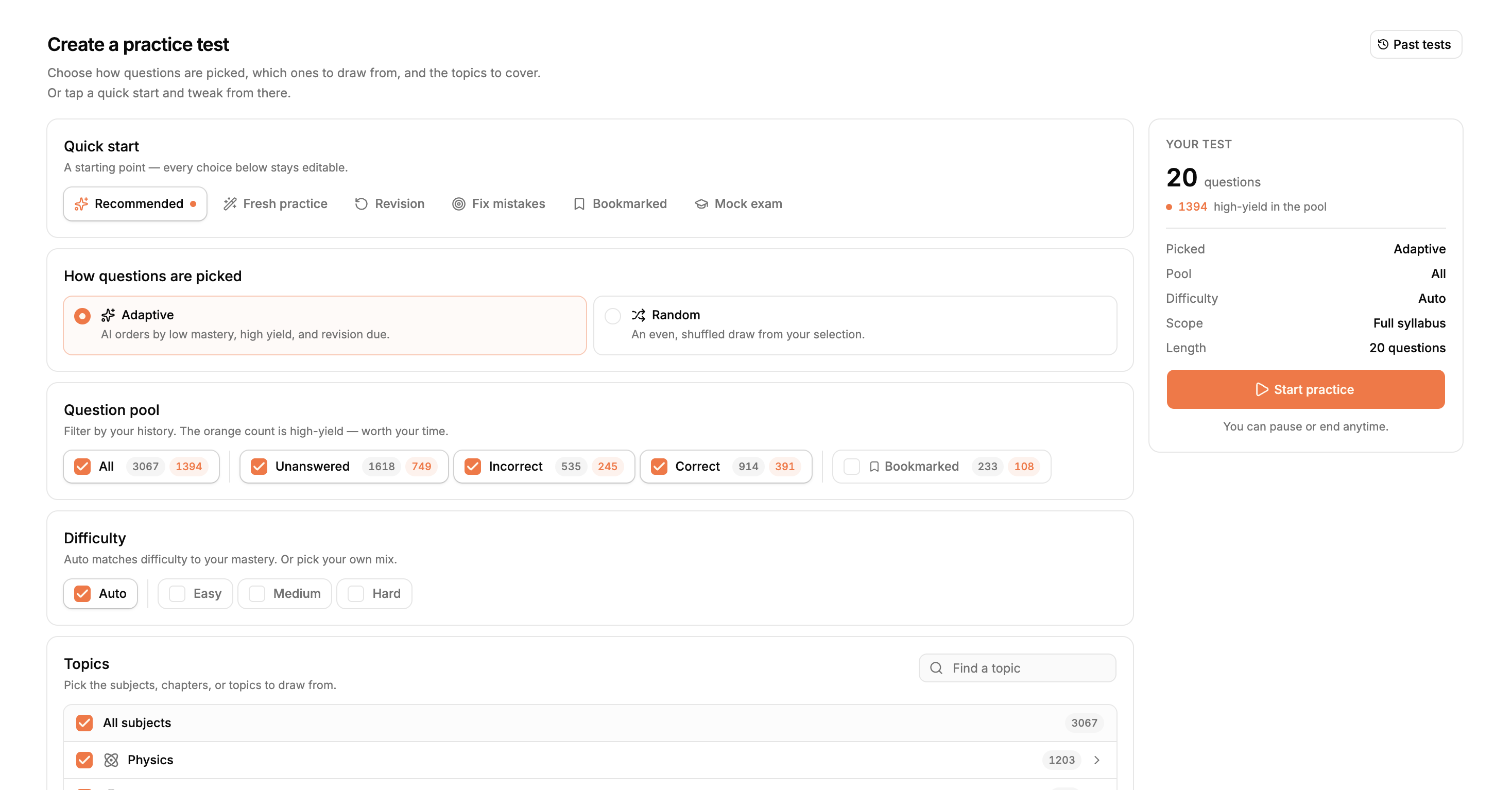
Task: Enable the Medium difficulty checkbox
Action: 257,594
